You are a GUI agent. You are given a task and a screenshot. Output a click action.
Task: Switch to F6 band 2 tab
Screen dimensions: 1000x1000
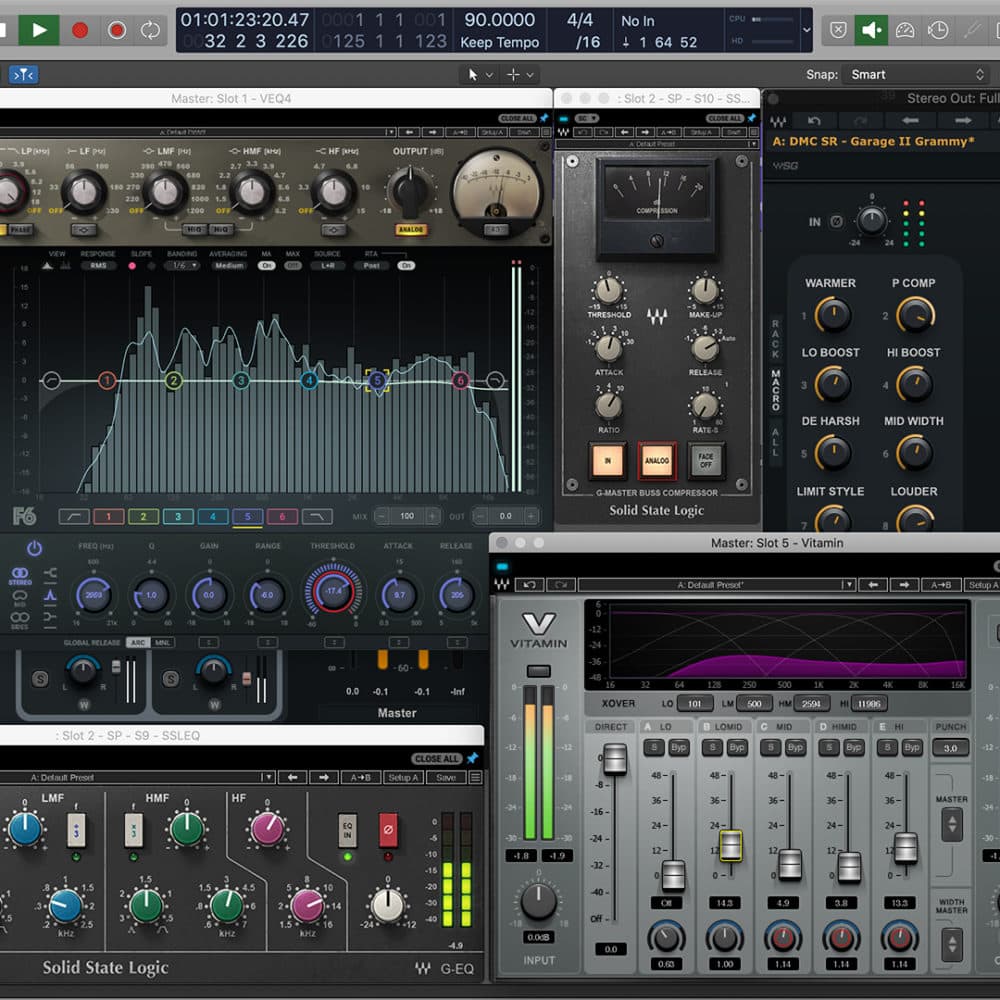click(143, 517)
